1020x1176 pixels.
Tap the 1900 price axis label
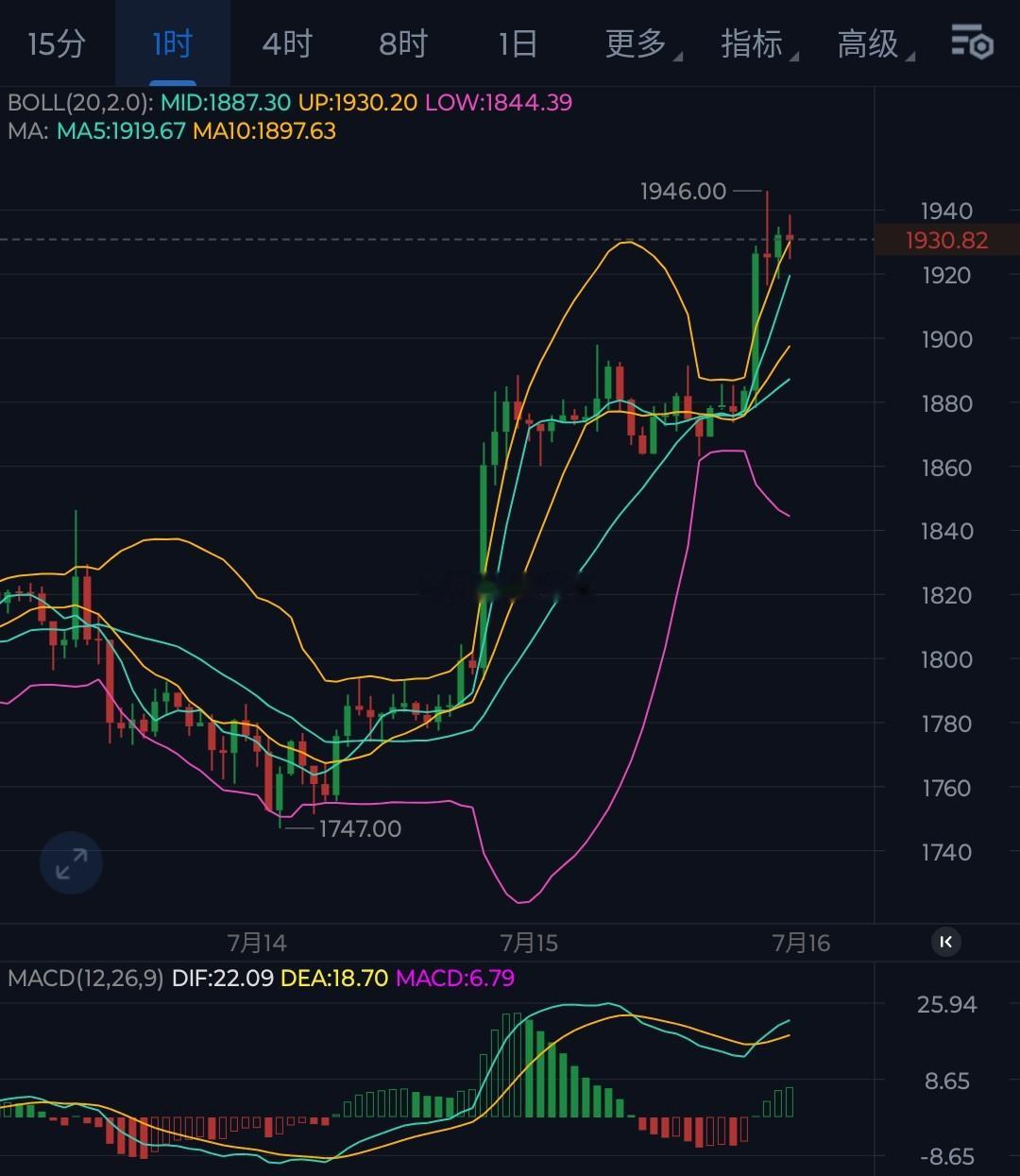pos(946,339)
